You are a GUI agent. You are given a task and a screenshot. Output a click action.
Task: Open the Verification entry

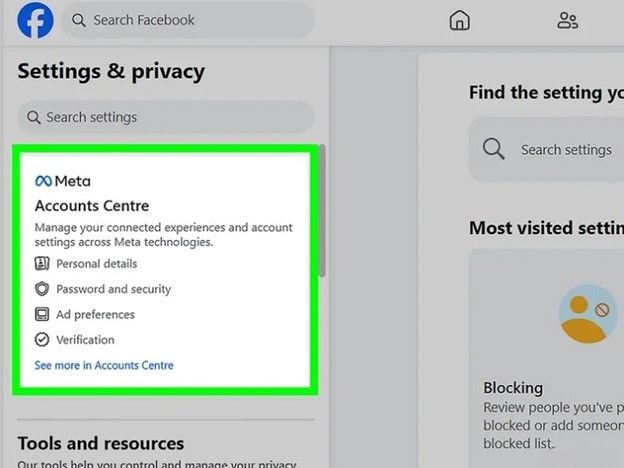tap(85, 340)
